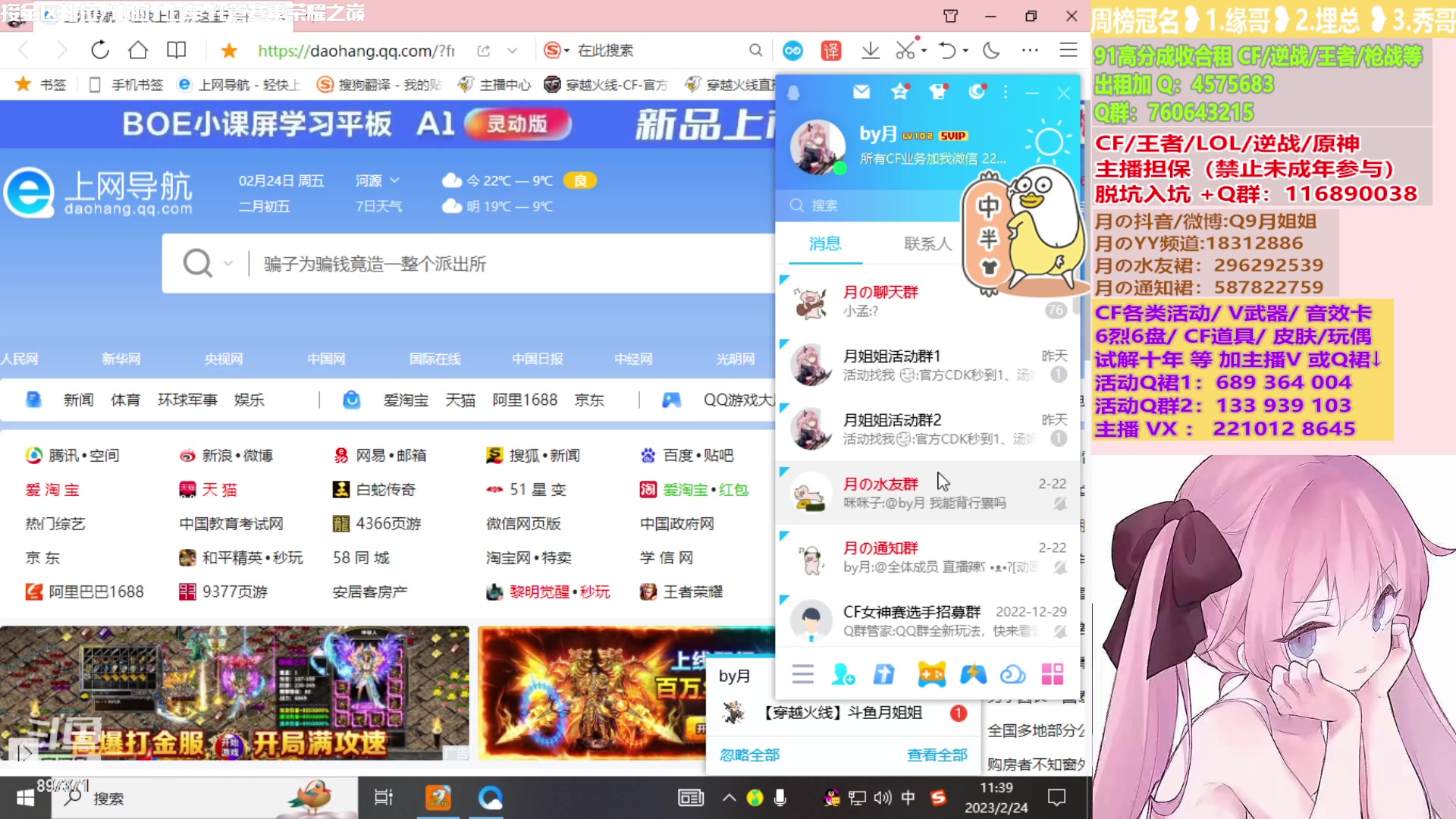Screen dimensions: 1456x819
Task: Switch to the 联系人 tab in QQ
Action: 927,243
